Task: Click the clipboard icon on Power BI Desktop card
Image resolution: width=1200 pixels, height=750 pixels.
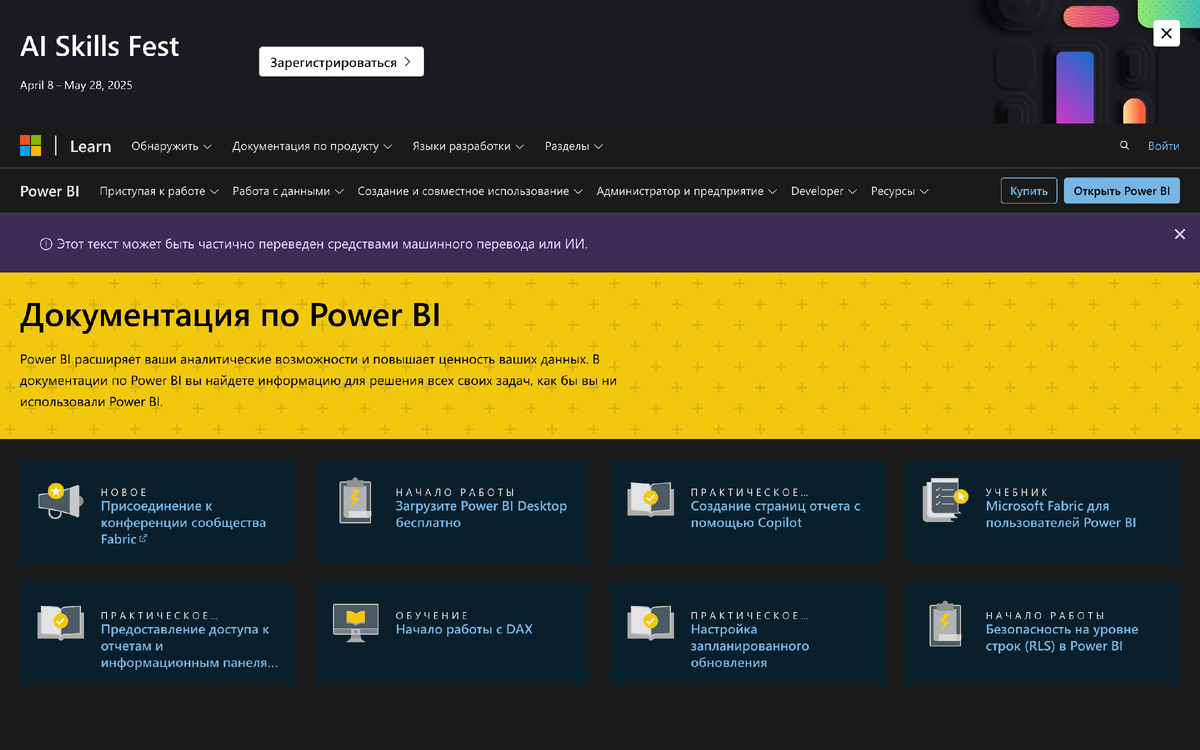Action: (x=355, y=501)
